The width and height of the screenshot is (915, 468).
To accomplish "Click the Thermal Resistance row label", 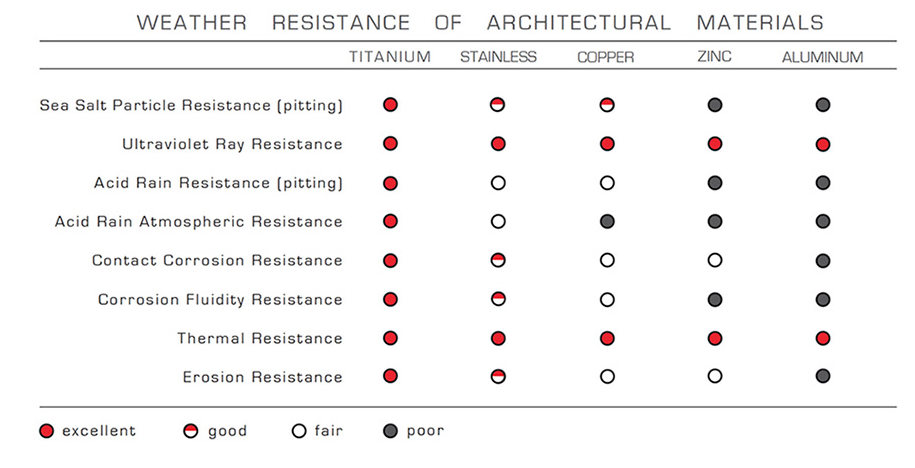I will pyautogui.click(x=260, y=339).
